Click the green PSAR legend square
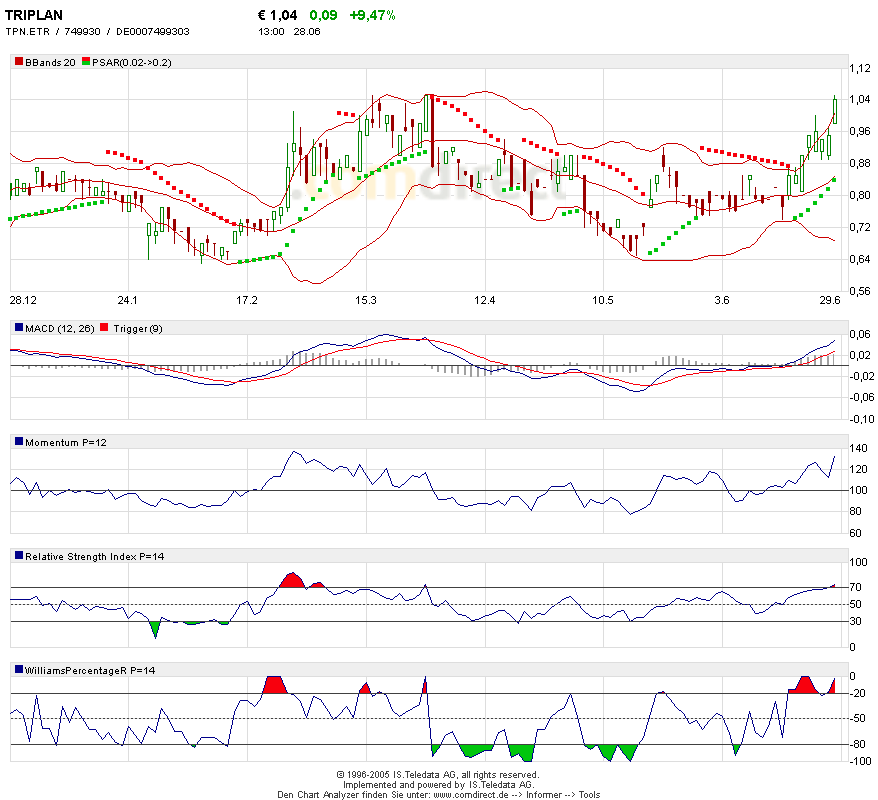This screenshot has width=878, height=800. (86, 62)
